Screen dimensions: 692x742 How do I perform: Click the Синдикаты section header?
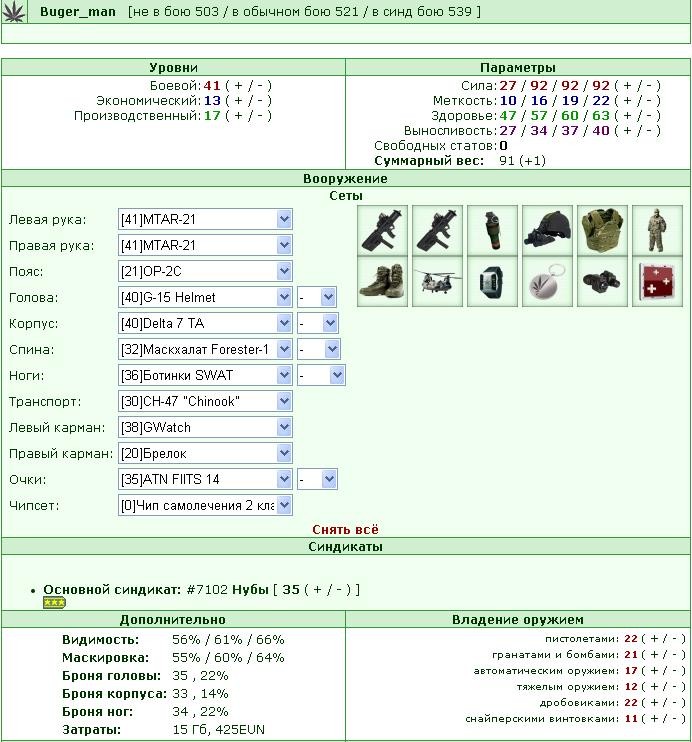click(345, 547)
